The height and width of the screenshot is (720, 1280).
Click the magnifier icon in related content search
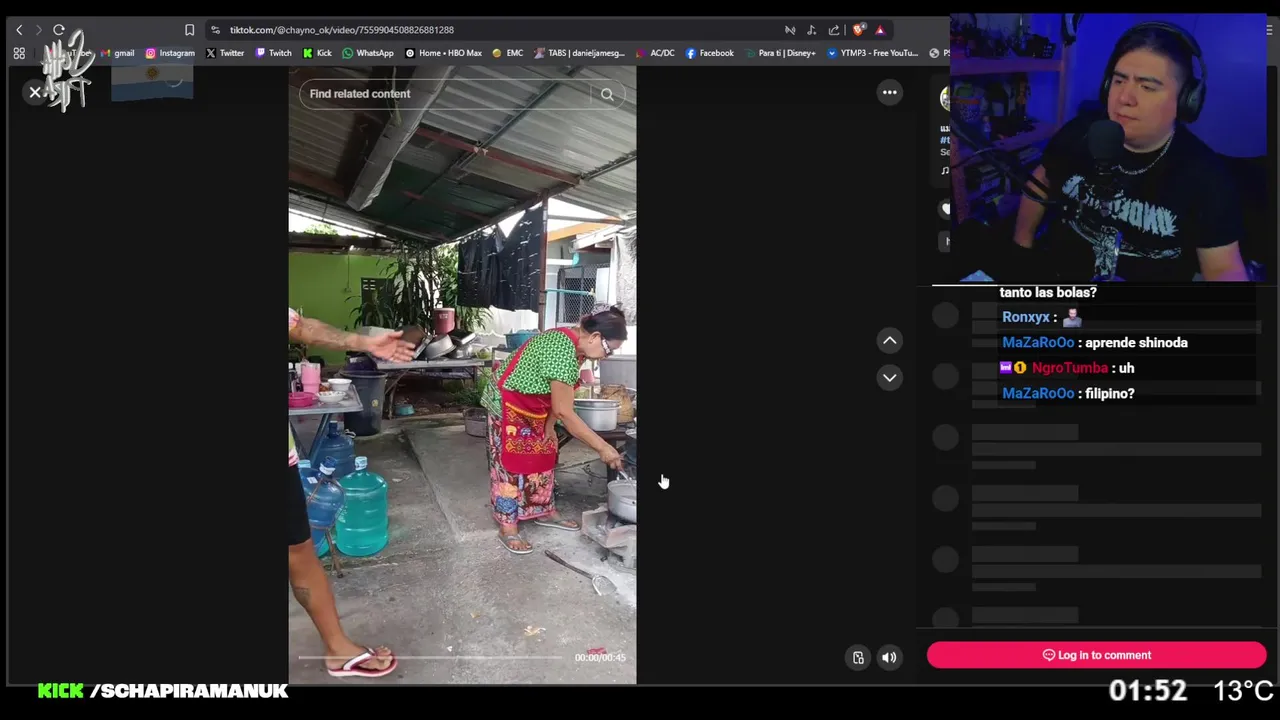coord(607,94)
